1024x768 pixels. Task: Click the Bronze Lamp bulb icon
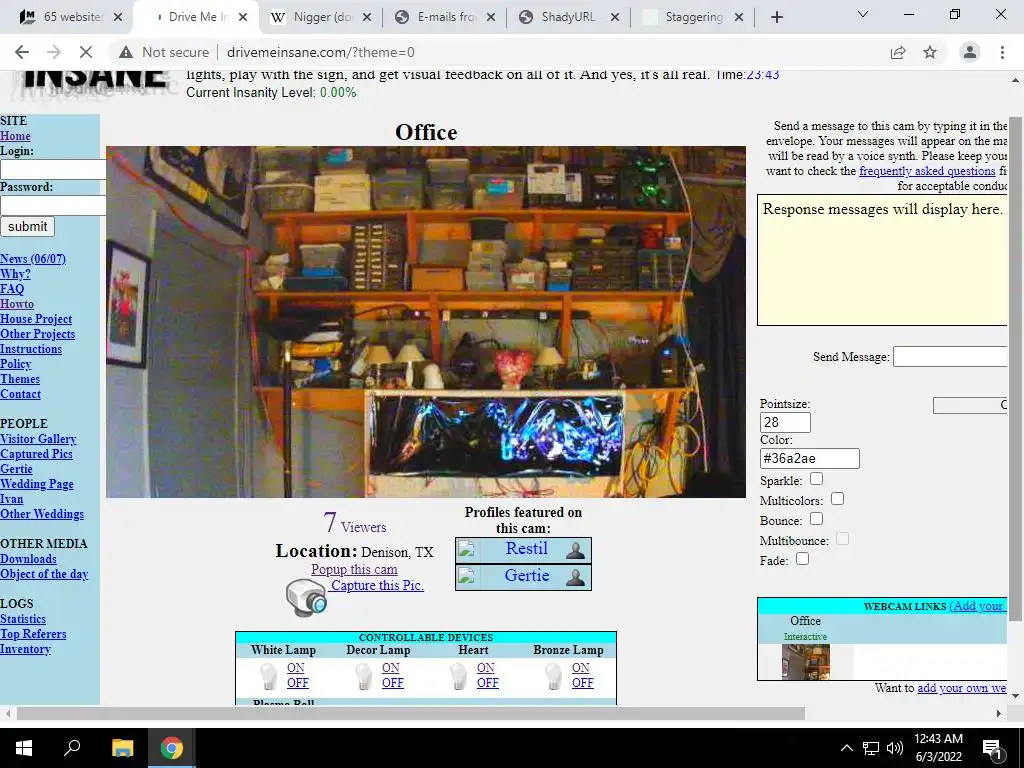pos(554,676)
